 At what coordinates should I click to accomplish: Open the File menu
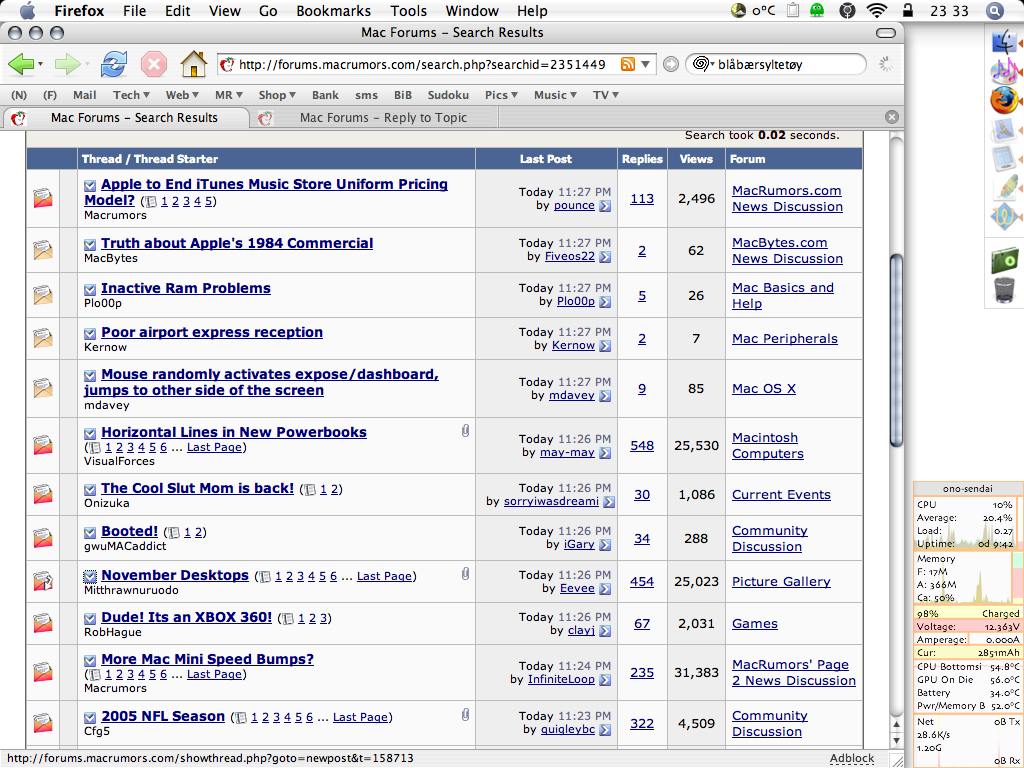pyautogui.click(x=135, y=10)
